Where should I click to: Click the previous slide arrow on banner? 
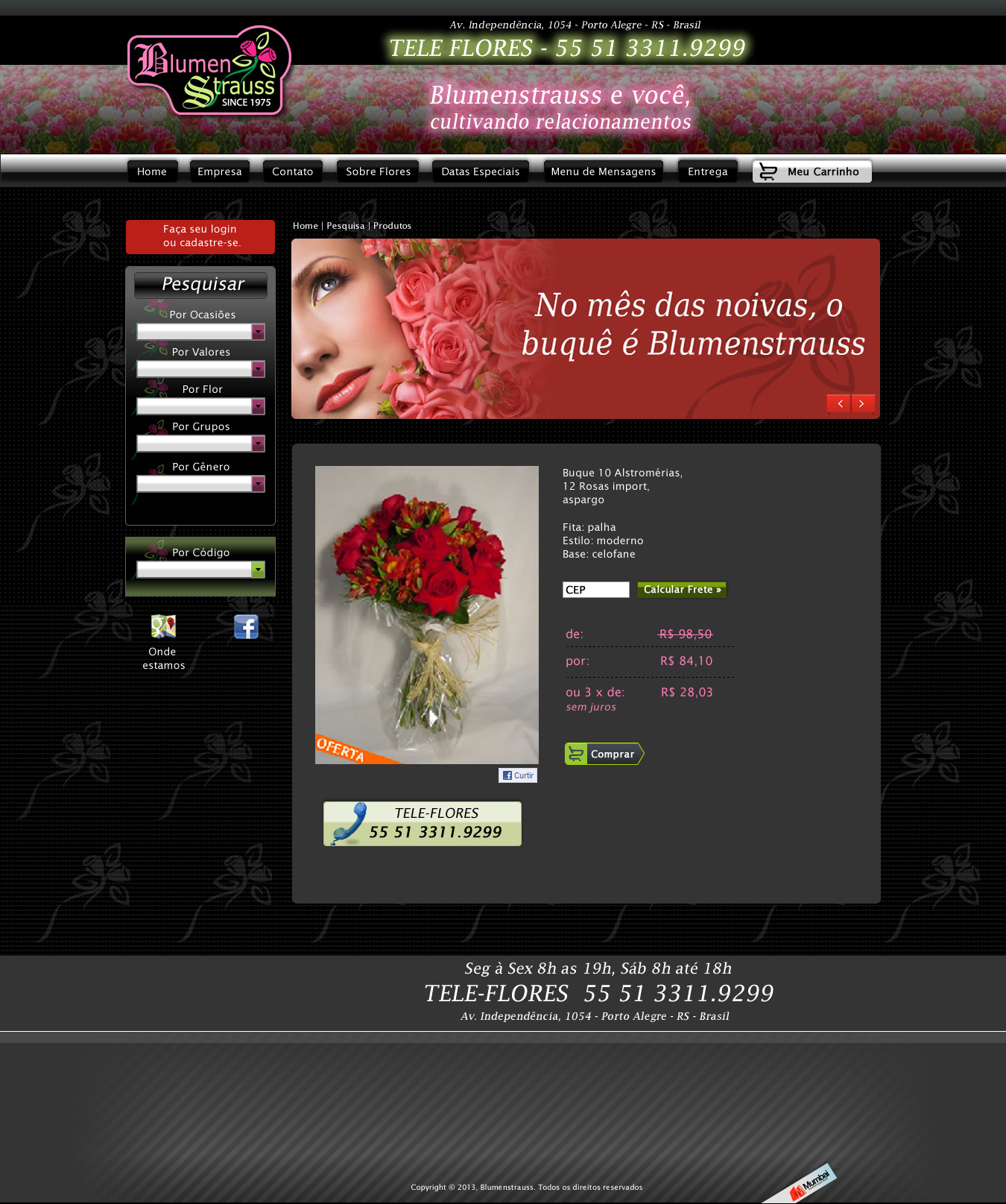[x=838, y=403]
